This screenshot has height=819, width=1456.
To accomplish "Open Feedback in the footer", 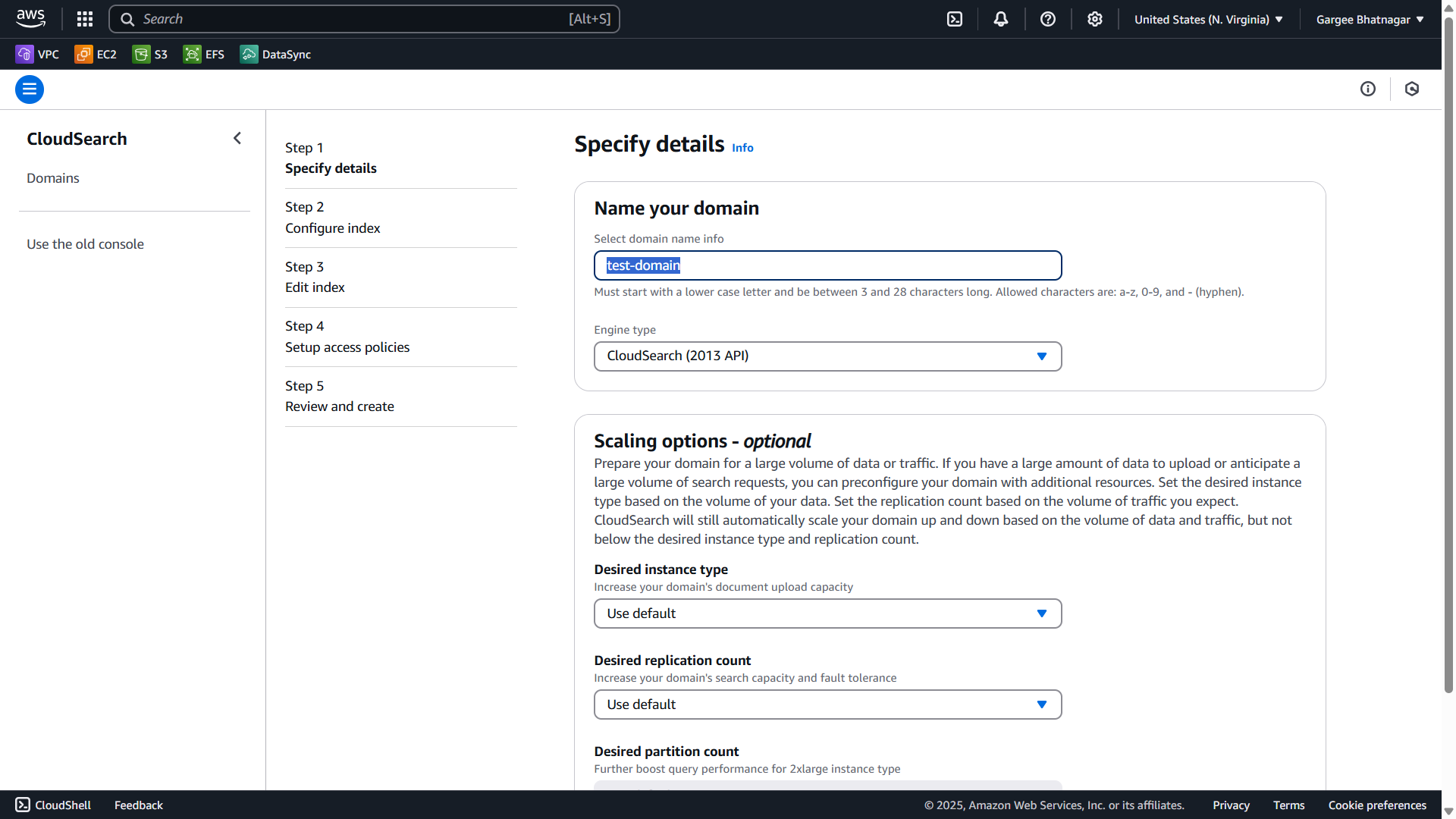I will point(138,805).
